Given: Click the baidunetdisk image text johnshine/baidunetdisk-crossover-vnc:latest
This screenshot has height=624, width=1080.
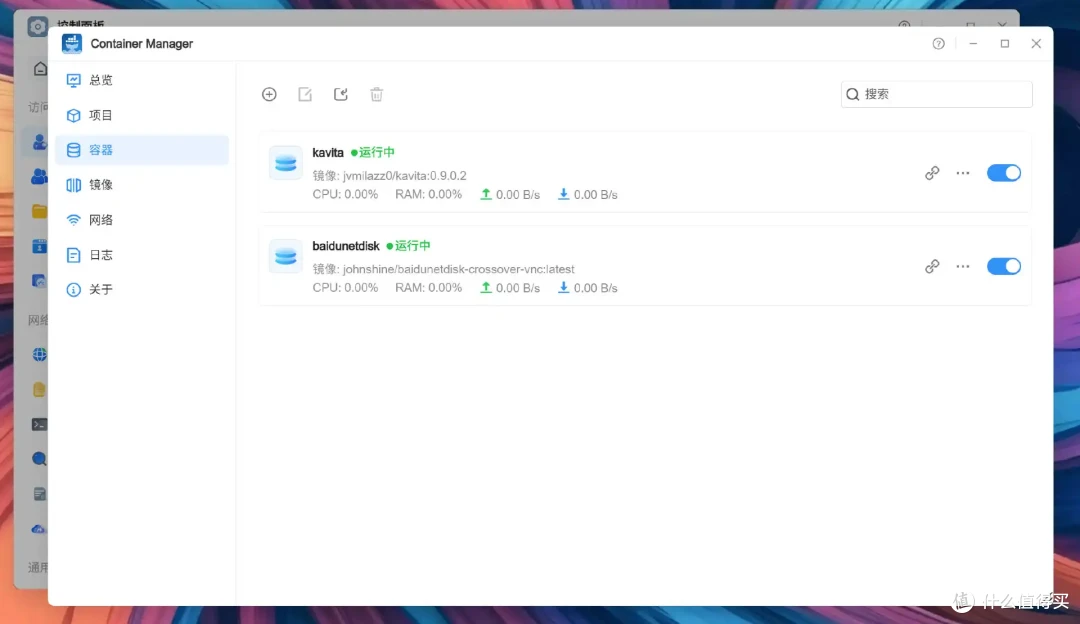Looking at the screenshot, I should 459,269.
